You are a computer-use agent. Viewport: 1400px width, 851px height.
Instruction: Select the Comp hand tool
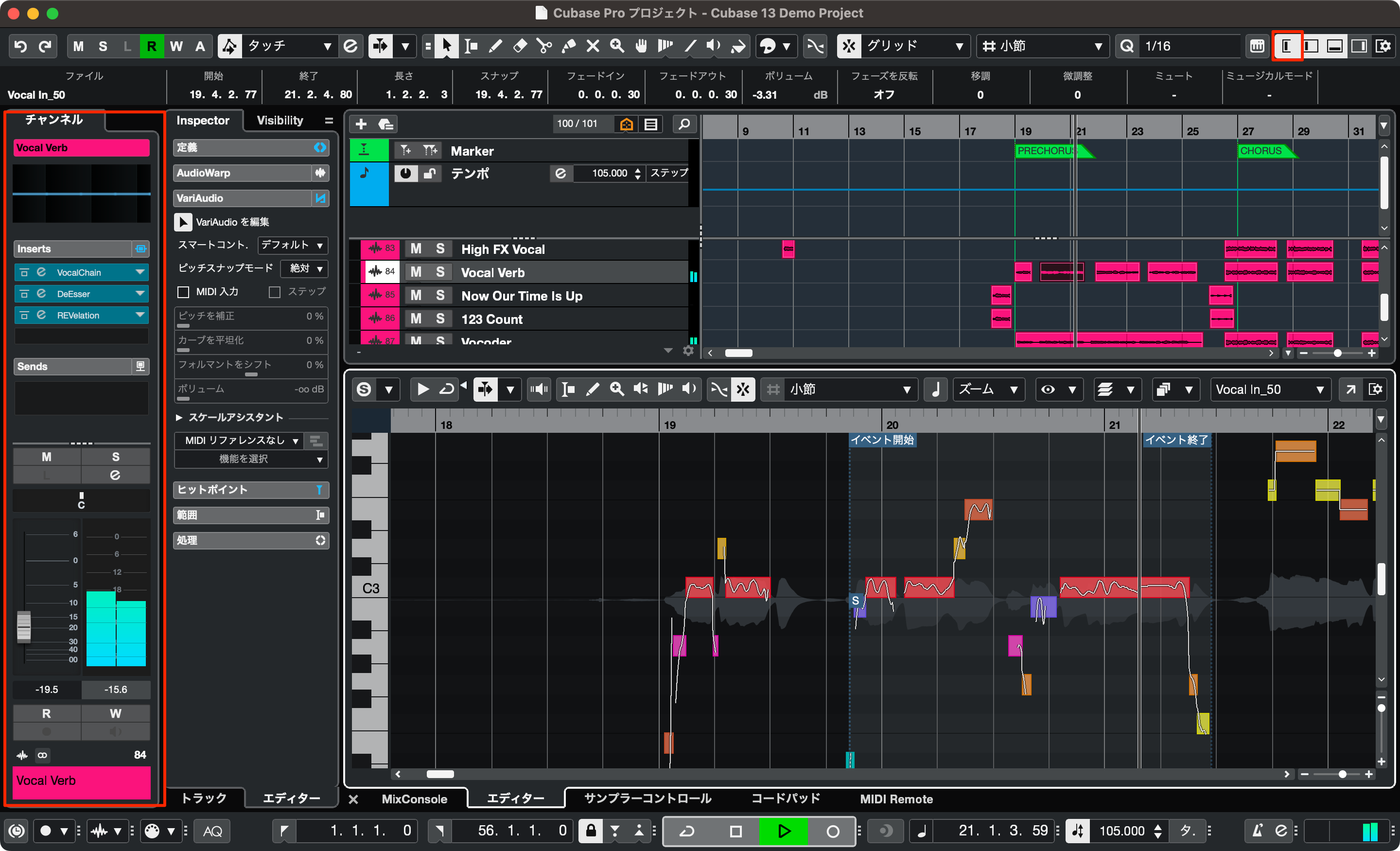point(642,46)
